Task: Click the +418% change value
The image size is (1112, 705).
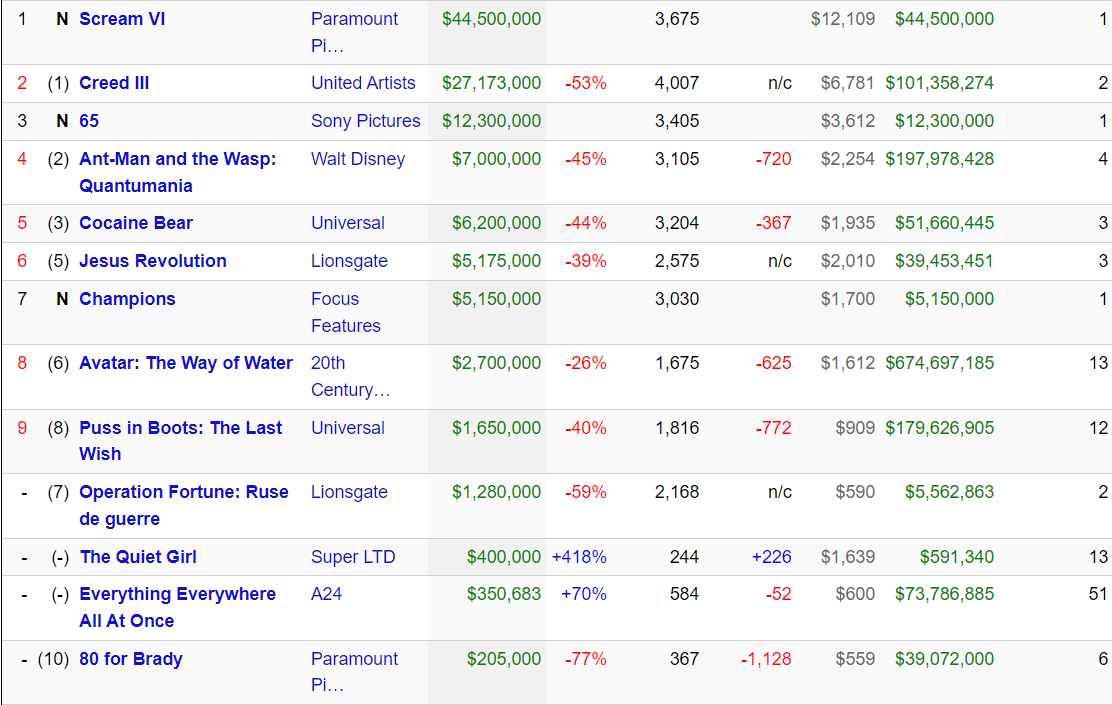Action: click(579, 557)
